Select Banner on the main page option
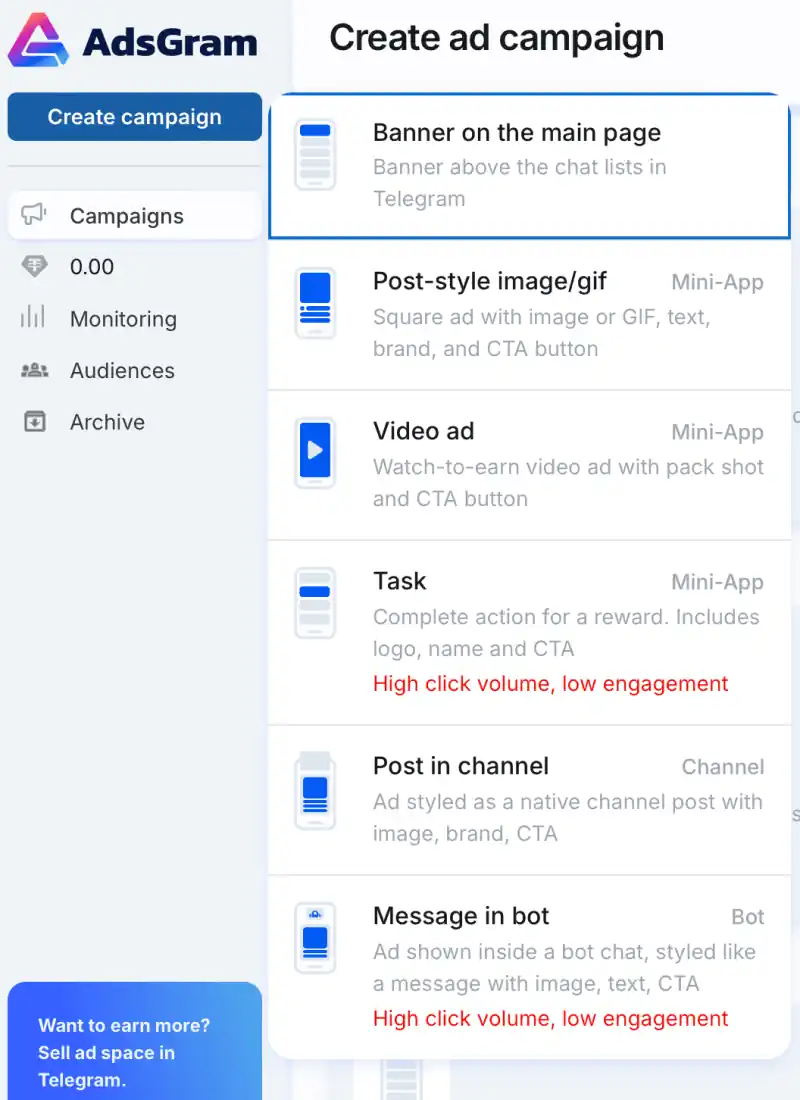This screenshot has height=1100, width=800. click(529, 166)
